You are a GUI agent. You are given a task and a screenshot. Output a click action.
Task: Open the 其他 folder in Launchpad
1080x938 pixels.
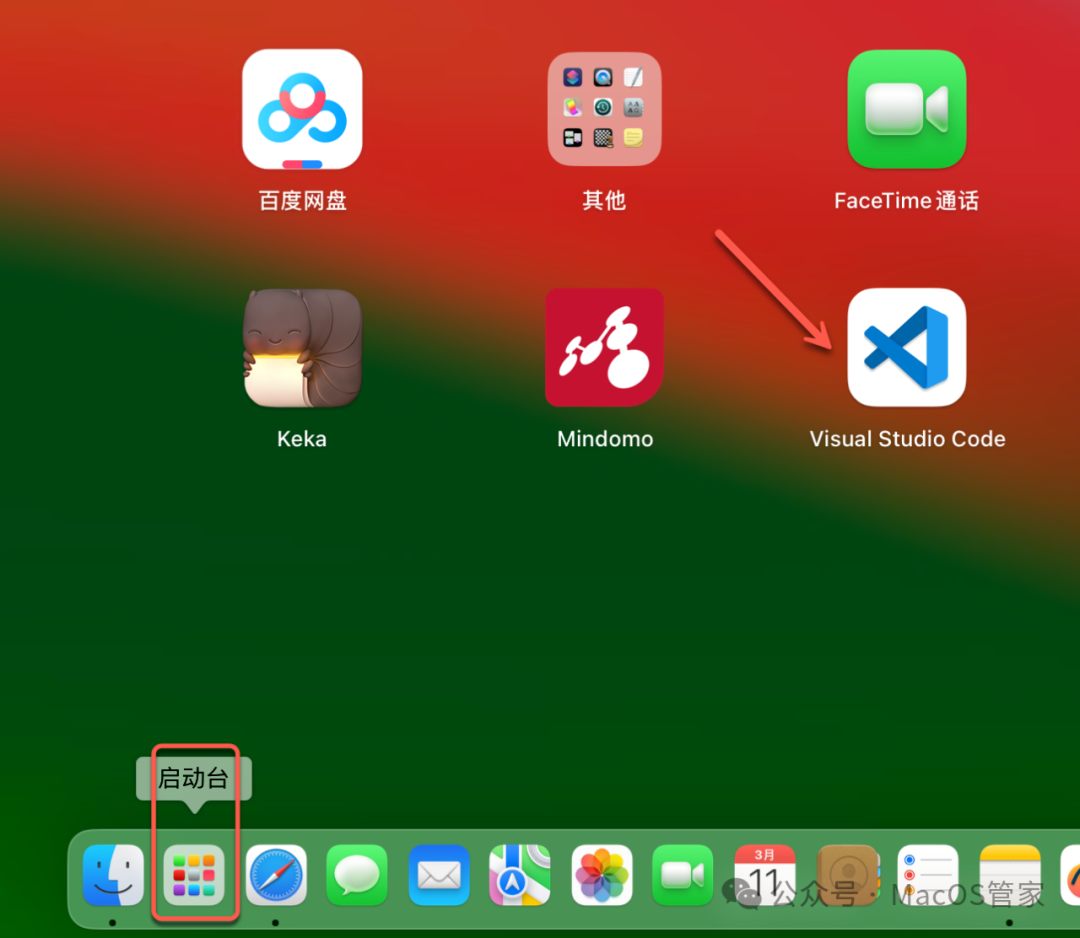point(604,109)
